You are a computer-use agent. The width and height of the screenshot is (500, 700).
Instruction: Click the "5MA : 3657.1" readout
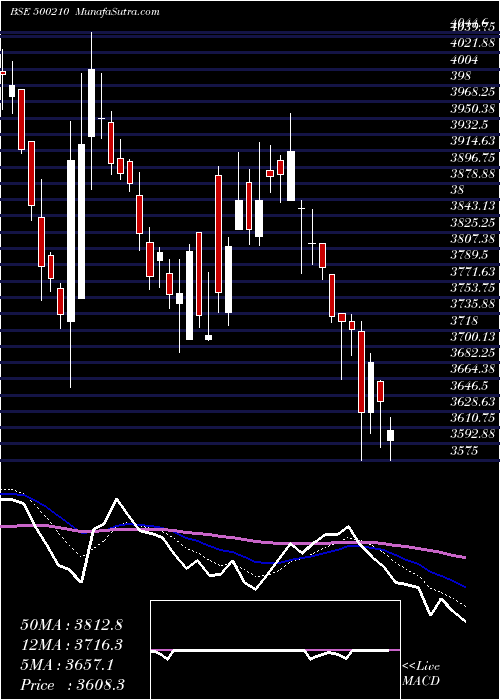pos(67,665)
